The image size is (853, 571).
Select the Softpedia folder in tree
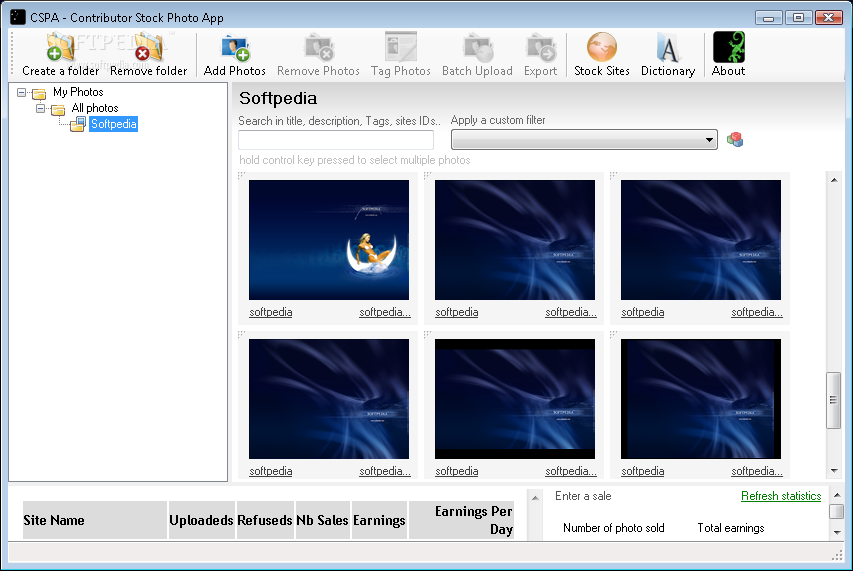113,124
